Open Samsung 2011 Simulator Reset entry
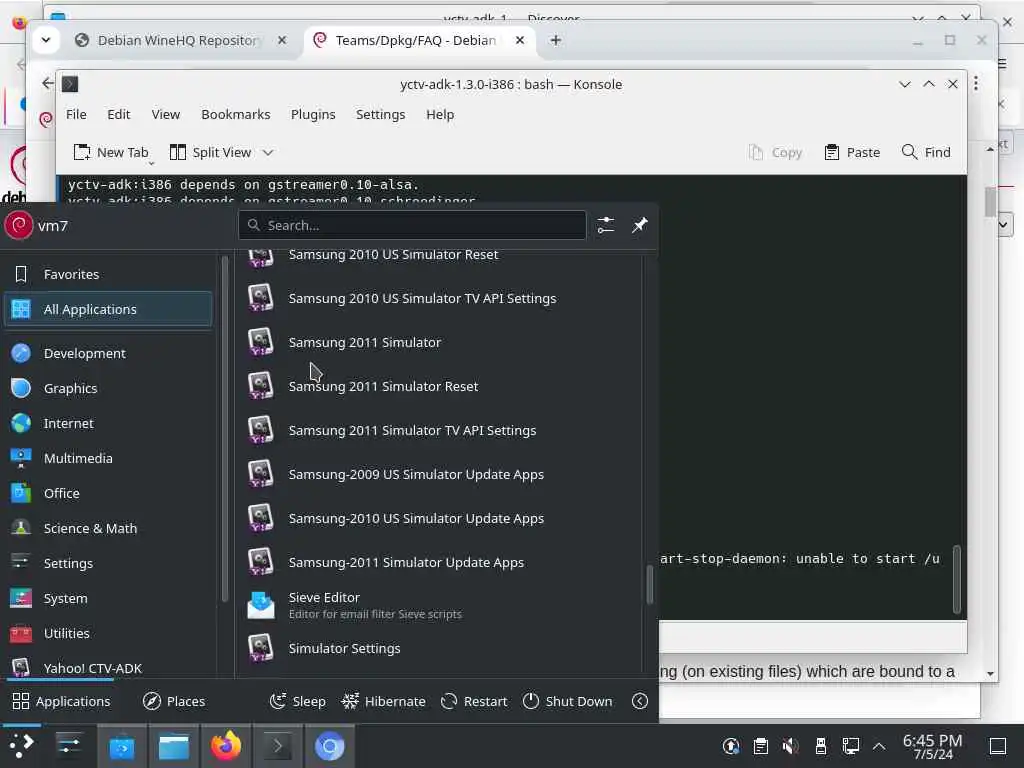This screenshot has height=768, width=1024. pos(438,386)
